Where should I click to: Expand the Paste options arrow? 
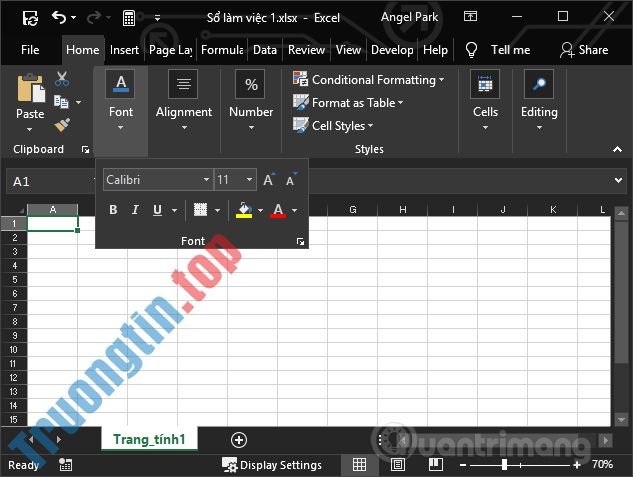pyautogui.click(x=29, y=130)
